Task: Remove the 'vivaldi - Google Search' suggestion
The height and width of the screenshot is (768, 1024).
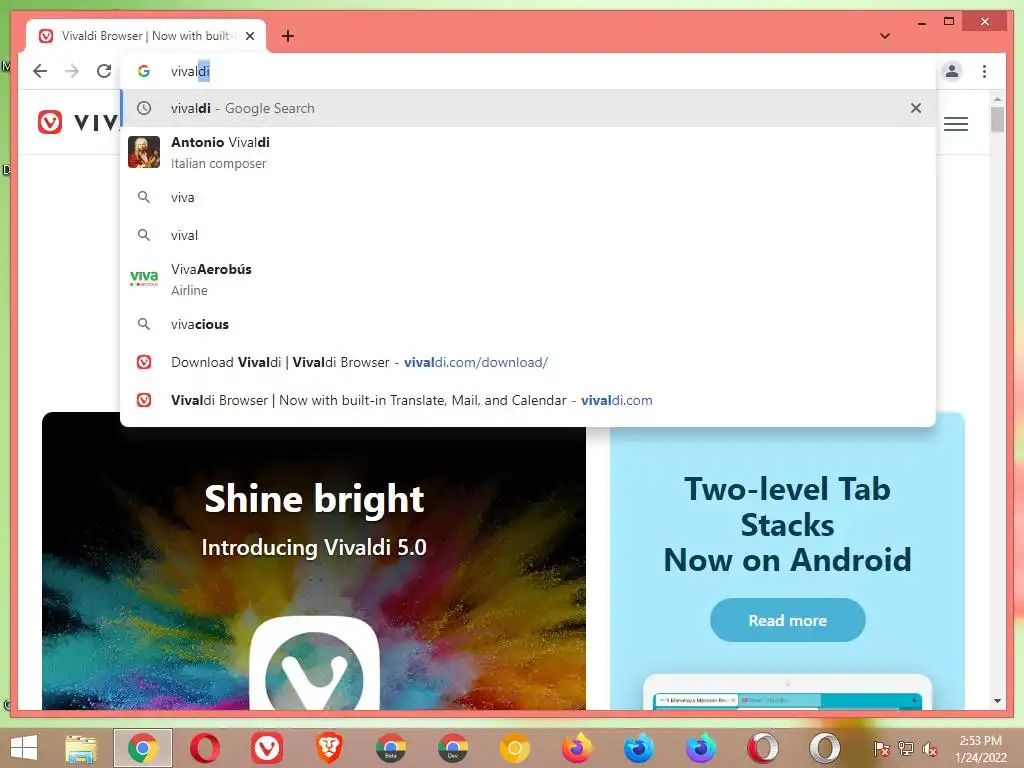Action: pyautogui.click(x=916, y=108)
